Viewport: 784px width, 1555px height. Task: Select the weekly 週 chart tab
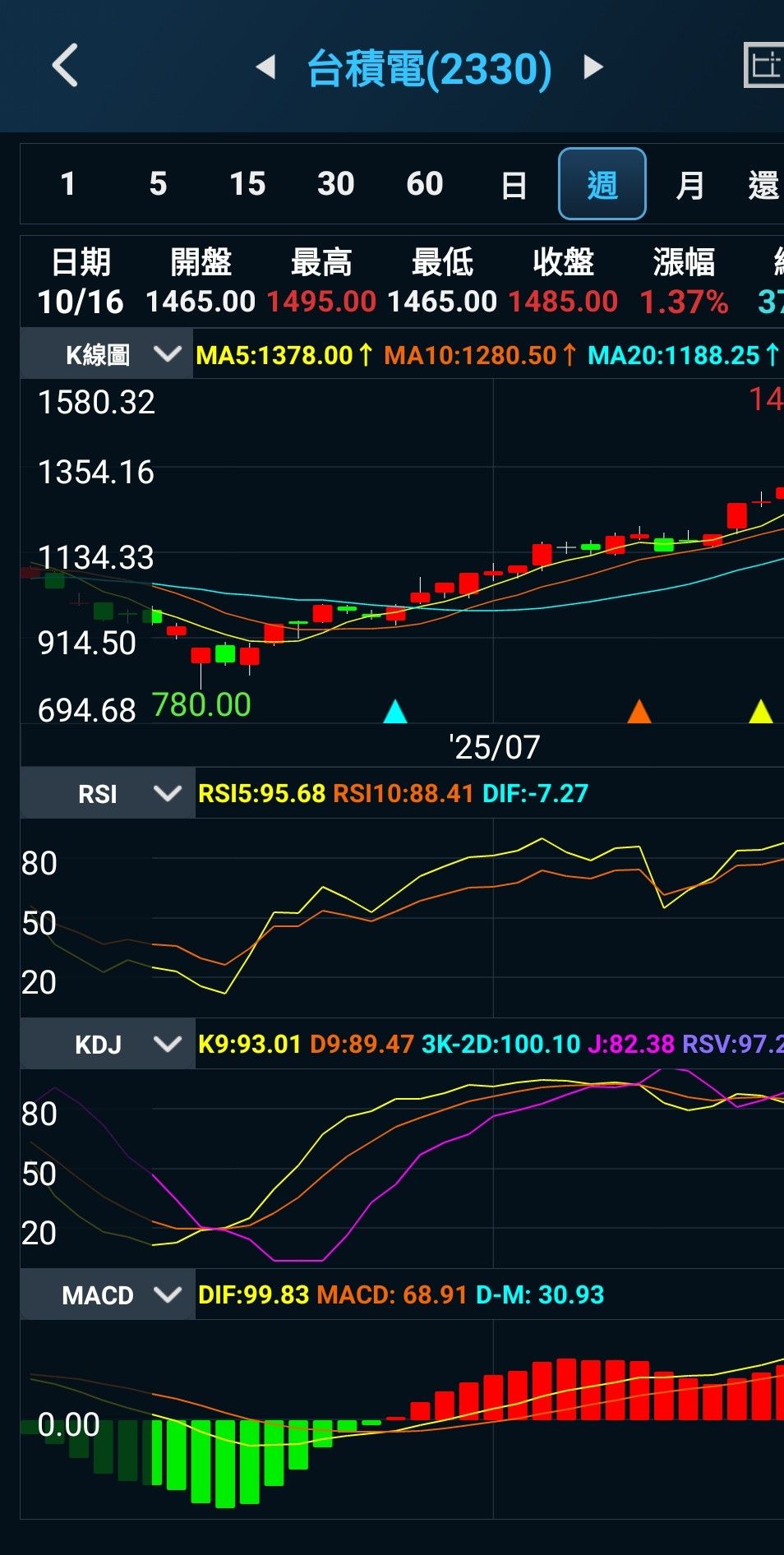pyautogui.click(x=602, y=184)
